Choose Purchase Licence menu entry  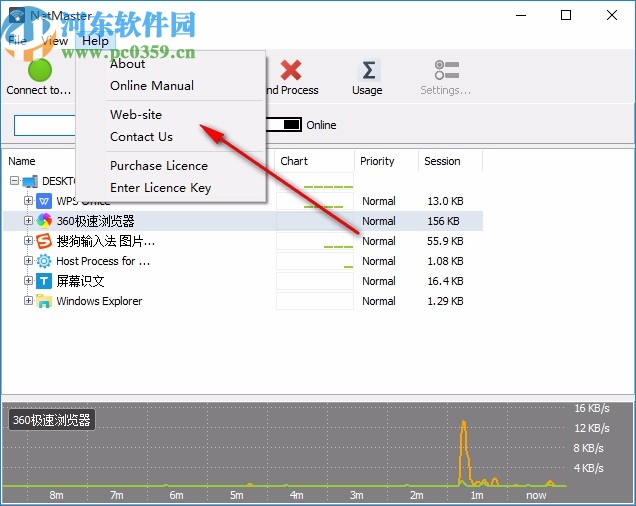point(159,166)
